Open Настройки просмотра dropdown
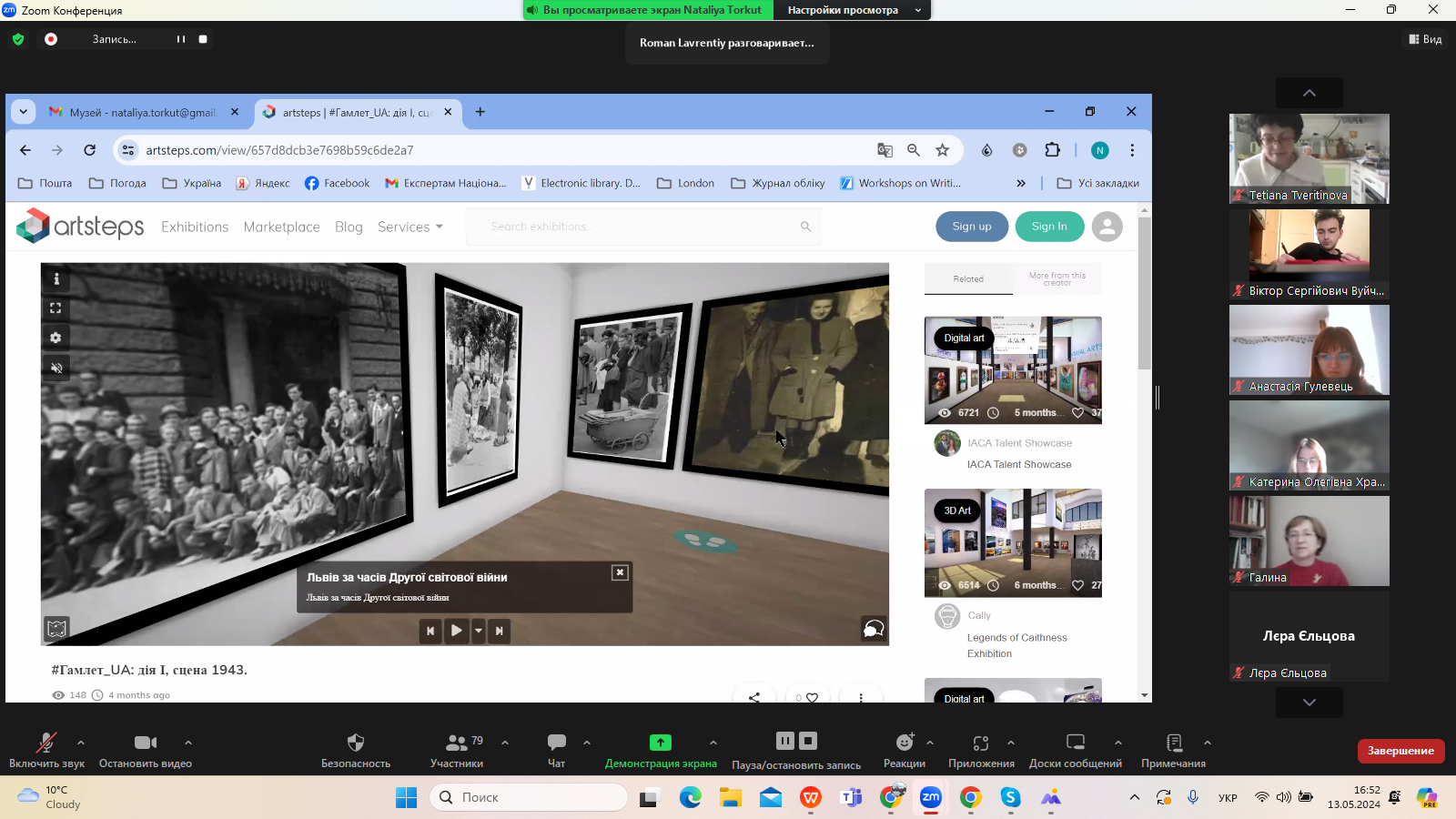Viewport: 1456px width, 819px height. pos(852,10)
